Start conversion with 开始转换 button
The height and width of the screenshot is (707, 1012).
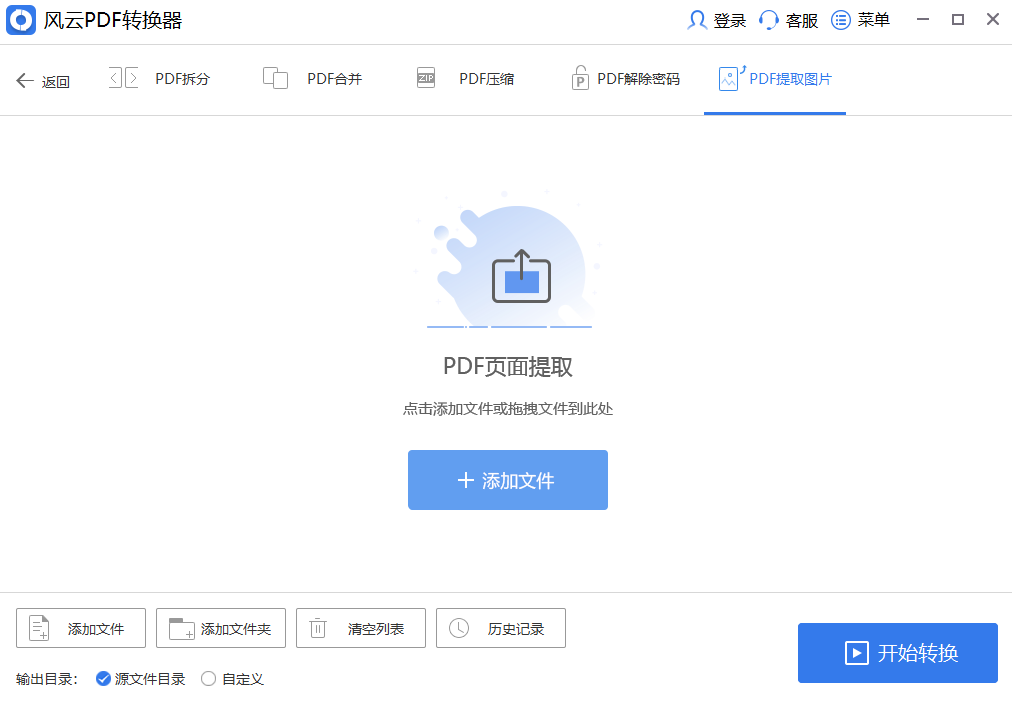[x=898, y=653]
